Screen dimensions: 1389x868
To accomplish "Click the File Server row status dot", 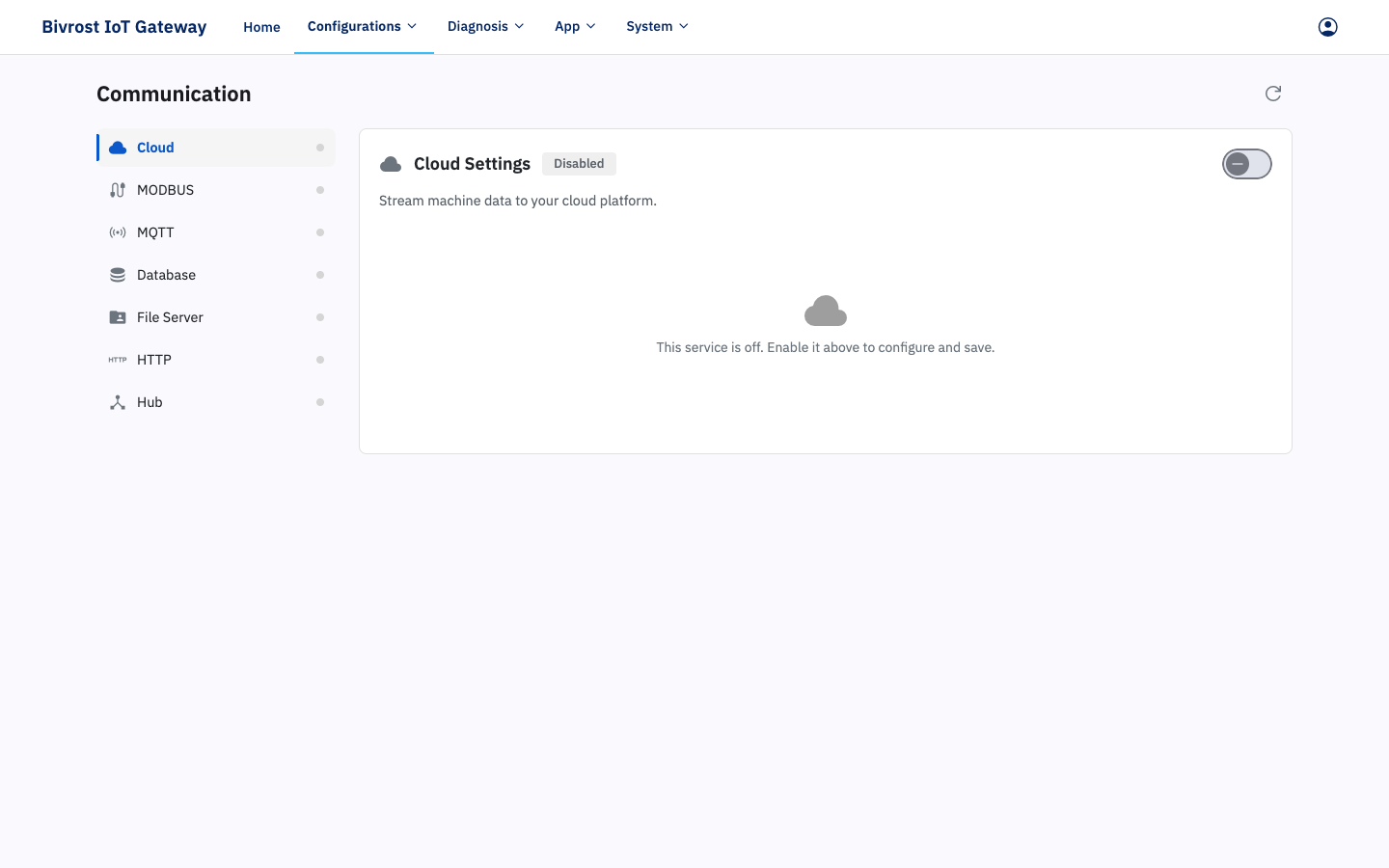I will tap(320, 317).
